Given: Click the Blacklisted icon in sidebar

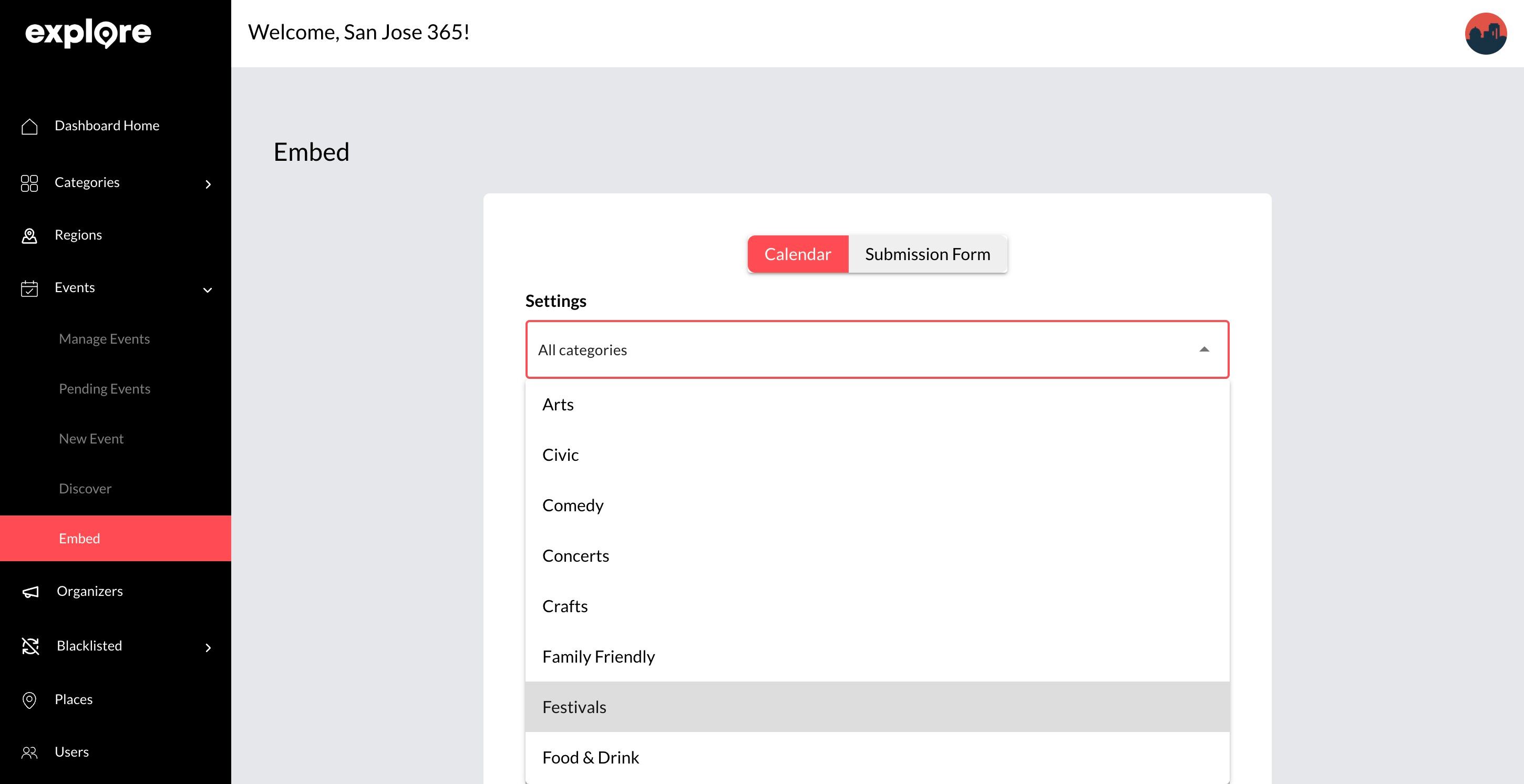Looking at the screenshot, I should tap(30, 646).
